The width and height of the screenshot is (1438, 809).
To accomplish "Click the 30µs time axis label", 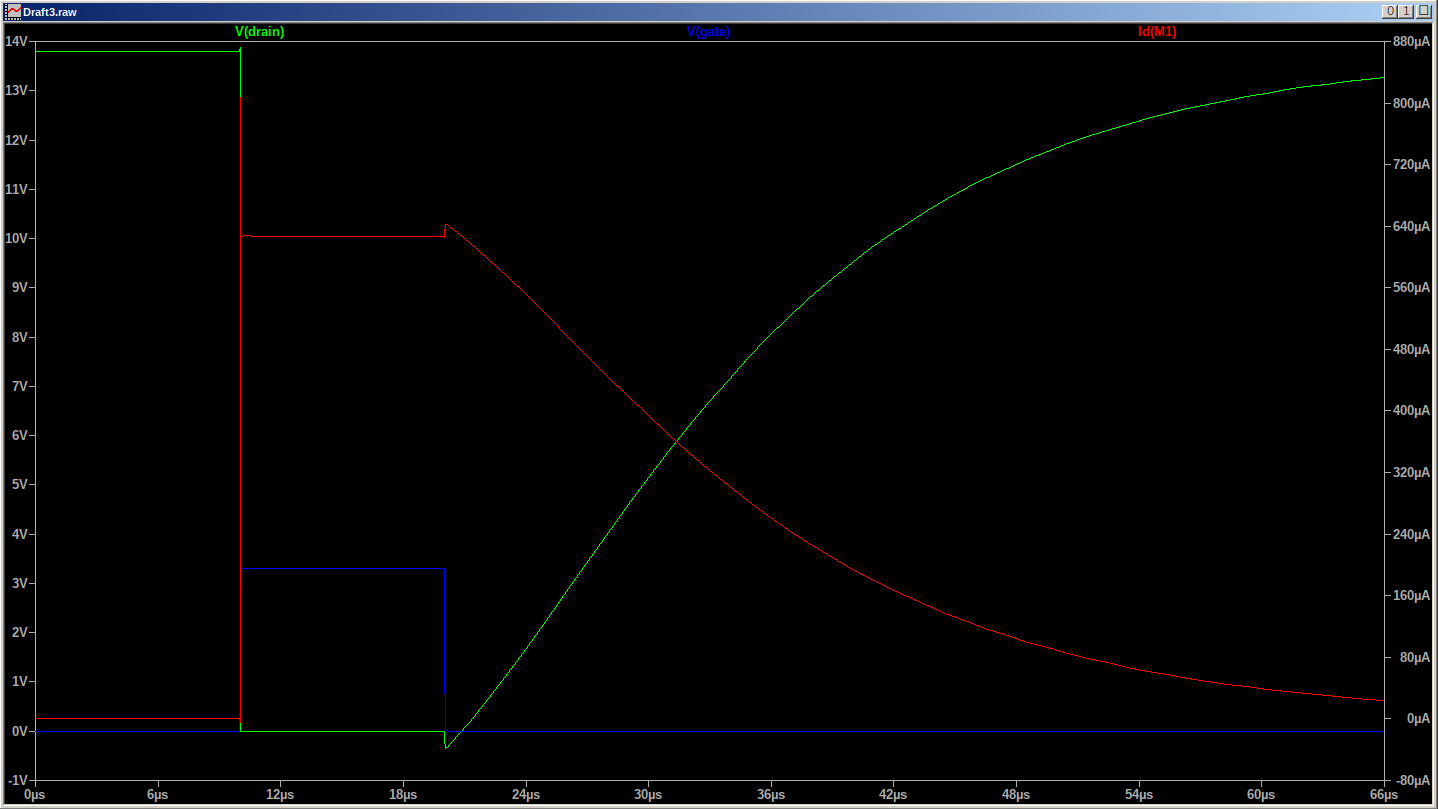I will 648,795.
